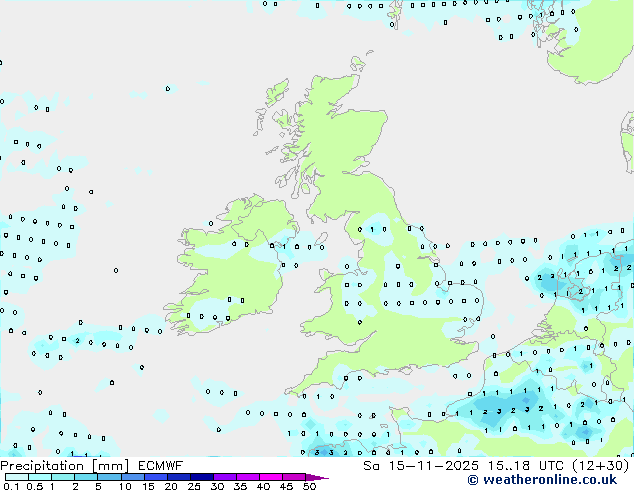Click the 'Sa 15-11-2025' date text
634x490 pixels.
click(421, 466)
